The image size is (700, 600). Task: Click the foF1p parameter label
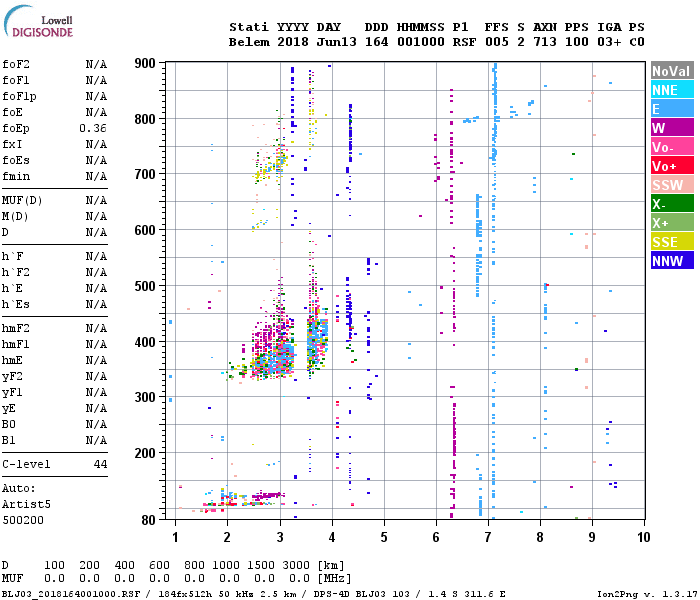coord(19,96)
